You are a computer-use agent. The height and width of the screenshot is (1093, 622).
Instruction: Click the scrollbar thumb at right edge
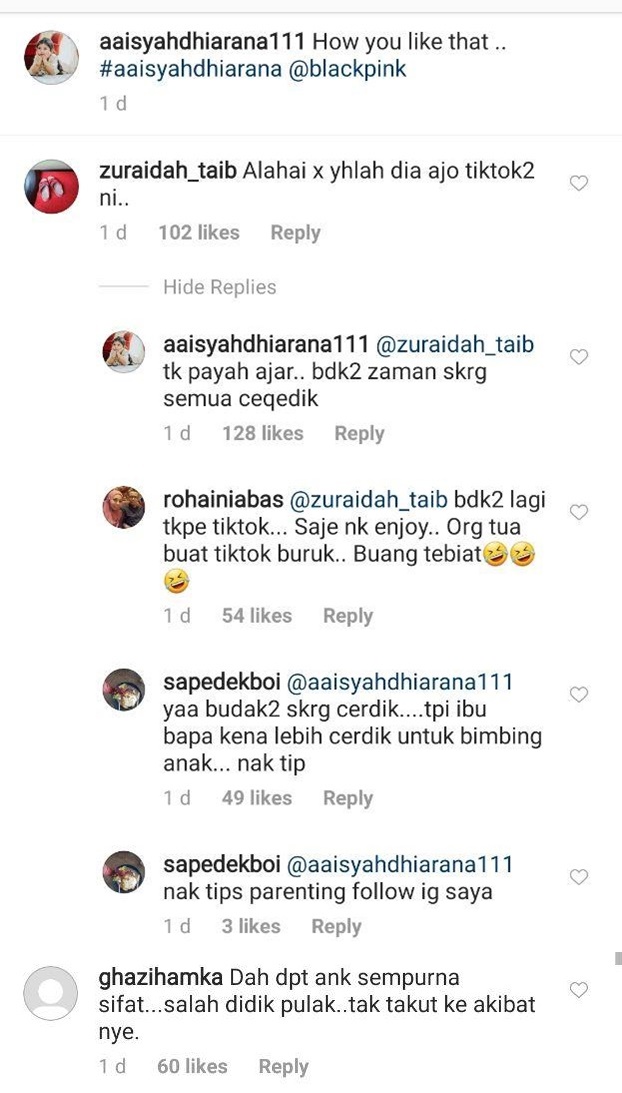click(x=618, y=958)
